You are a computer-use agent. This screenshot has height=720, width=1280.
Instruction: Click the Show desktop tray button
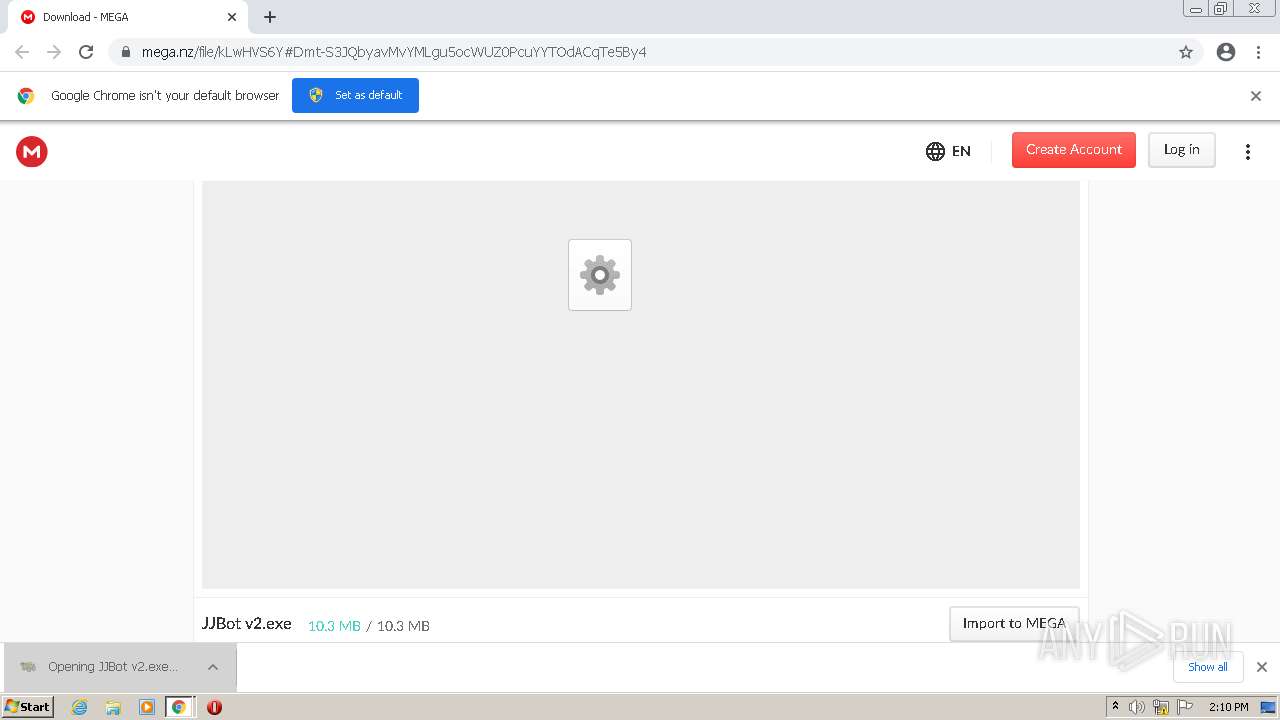pyautogui.click(x=1268, y=707)
